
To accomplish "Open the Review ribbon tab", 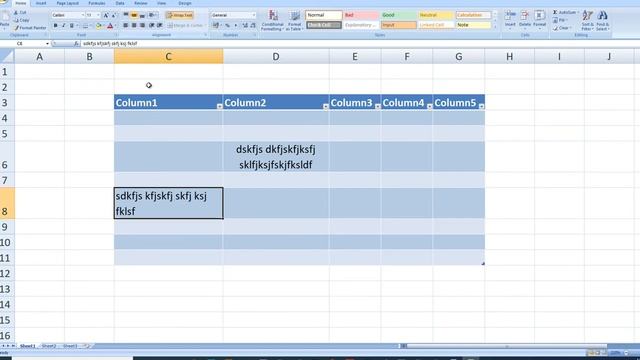I will (141, 3).
